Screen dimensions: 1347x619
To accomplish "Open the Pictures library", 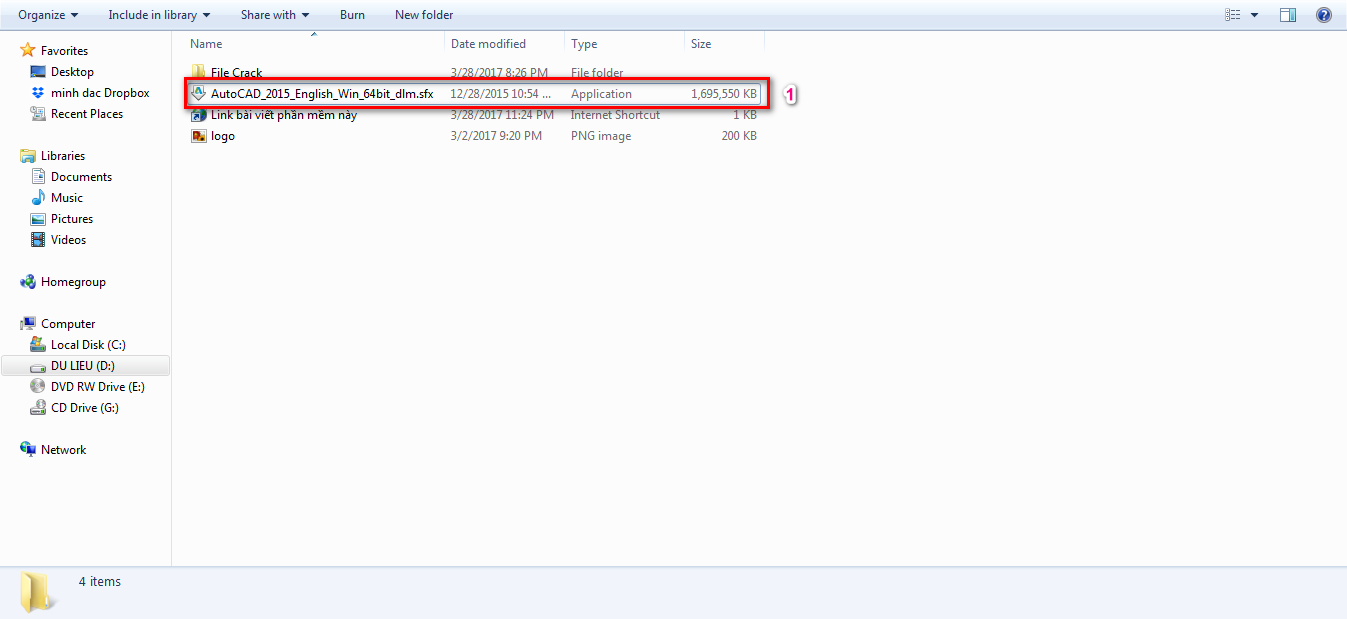I will (72, 219).
